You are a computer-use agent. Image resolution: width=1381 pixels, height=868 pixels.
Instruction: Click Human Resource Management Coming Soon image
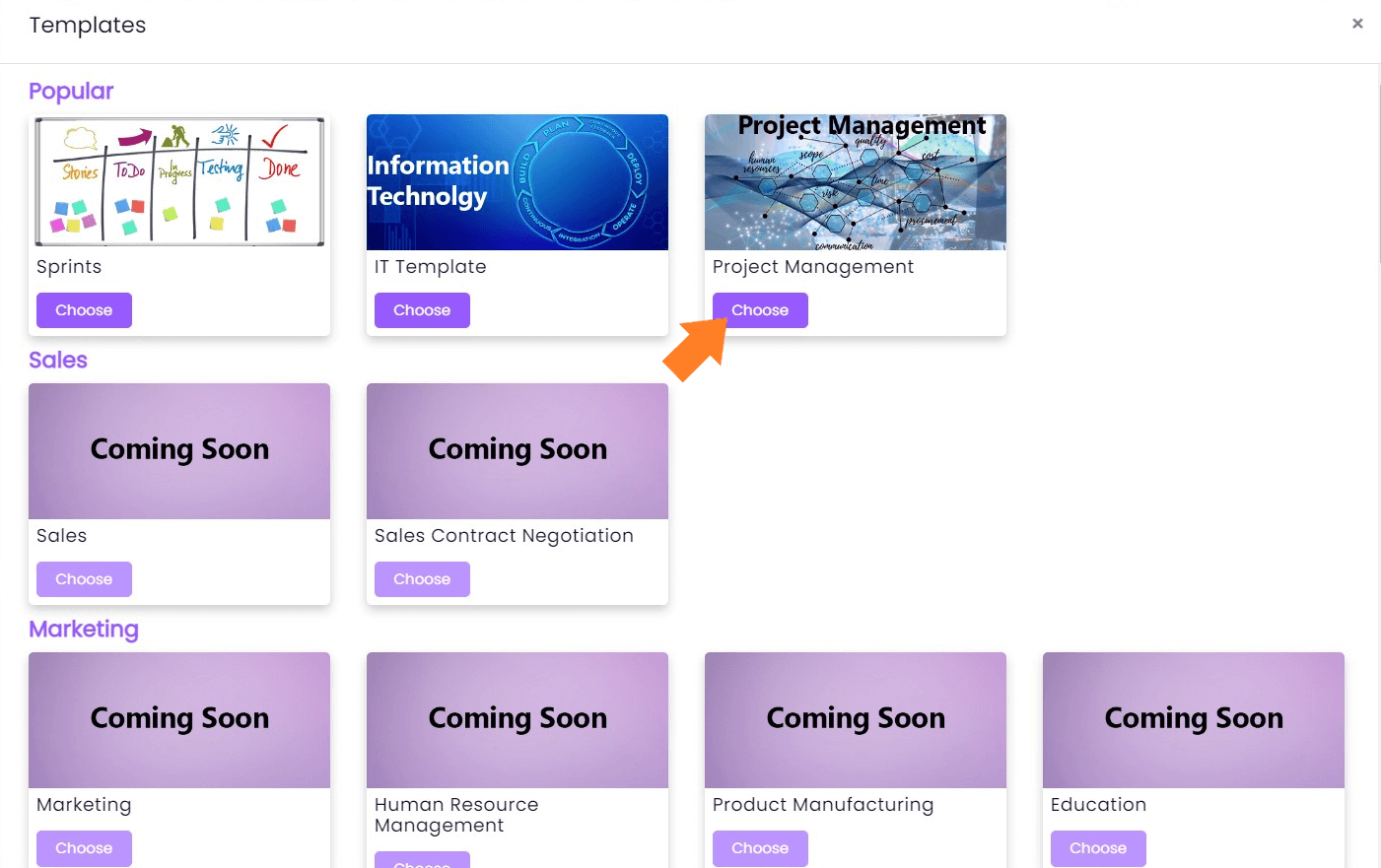pyautogui.click(x=517, y=719)
